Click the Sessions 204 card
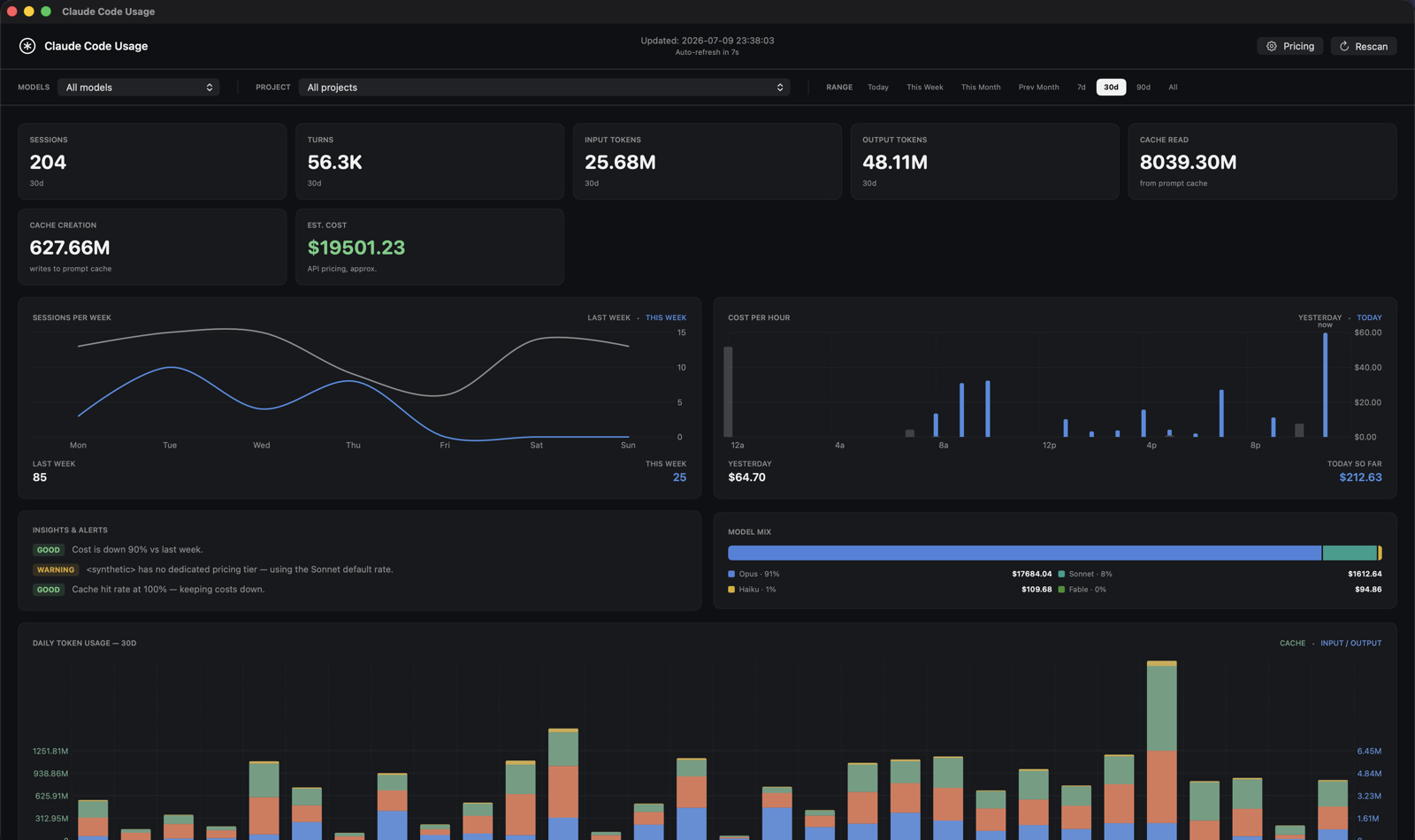 click(x=152, y=161)
